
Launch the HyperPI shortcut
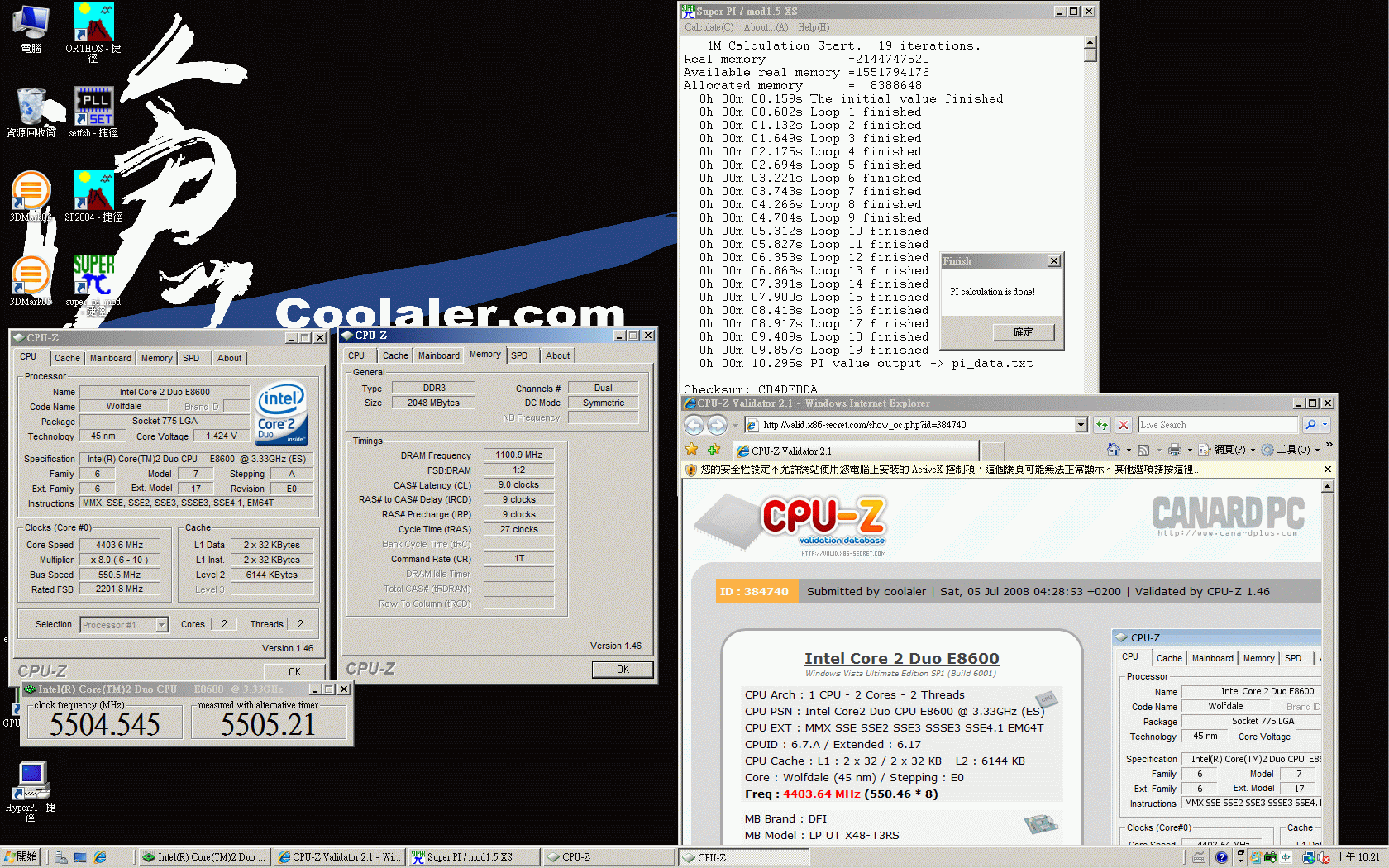tap(31, 781)
